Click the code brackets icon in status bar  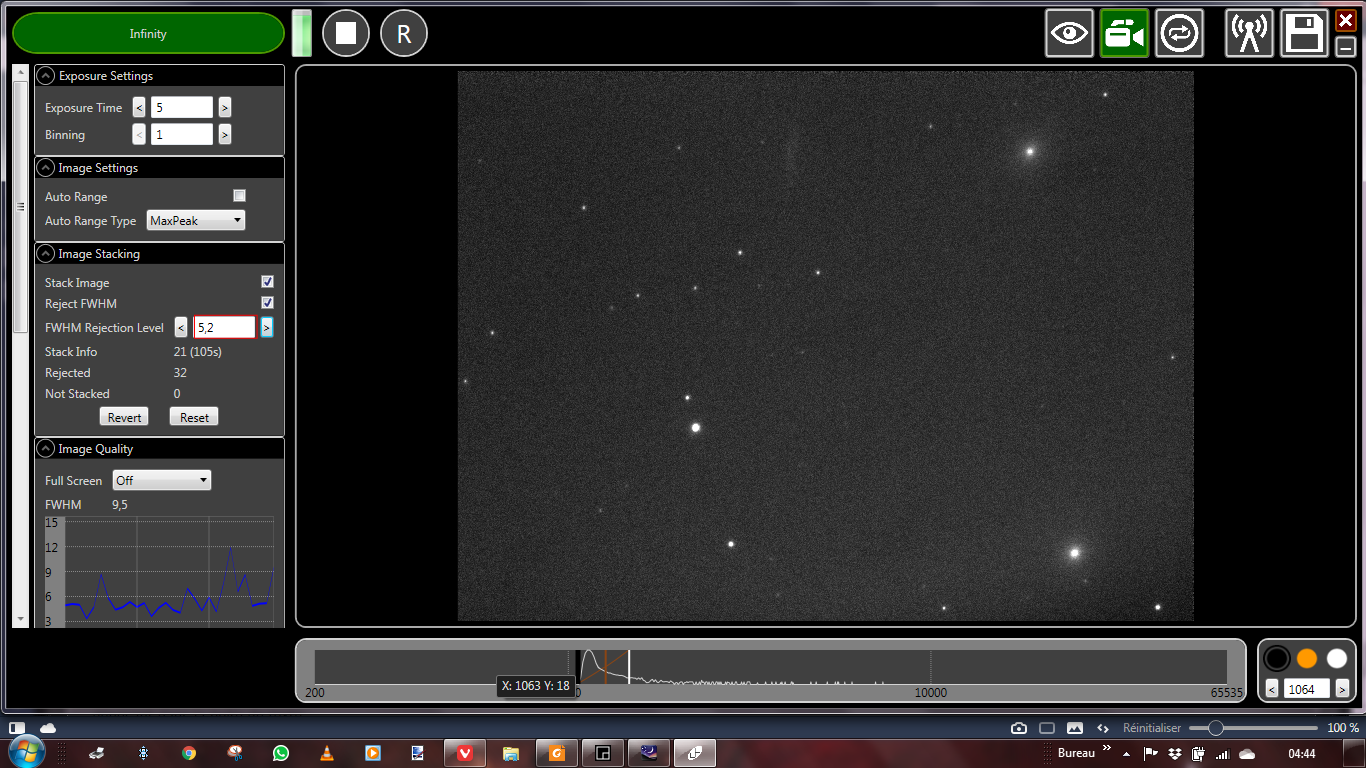(1103, 728)
